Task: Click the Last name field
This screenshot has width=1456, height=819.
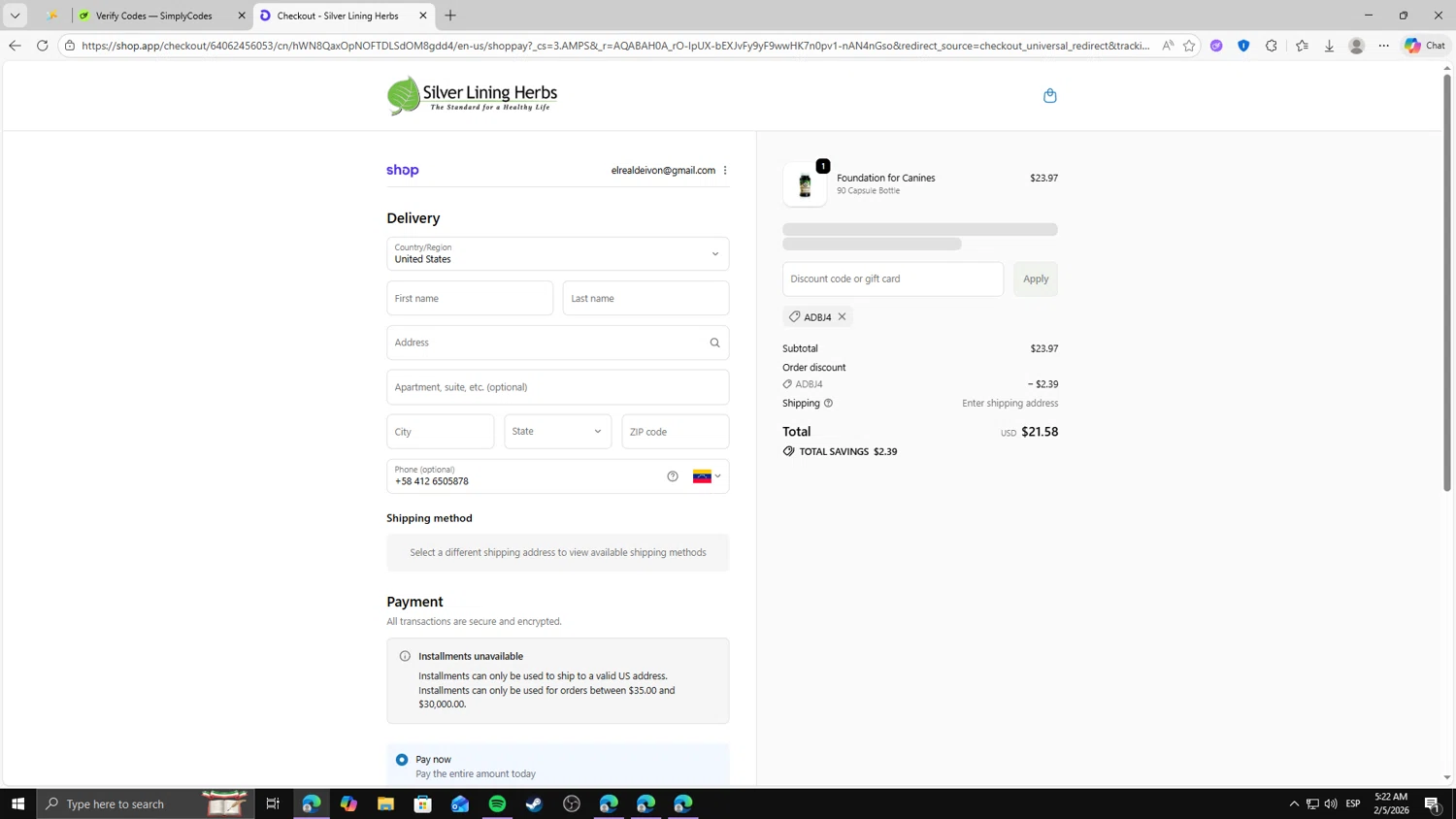Action: [645, 299]
